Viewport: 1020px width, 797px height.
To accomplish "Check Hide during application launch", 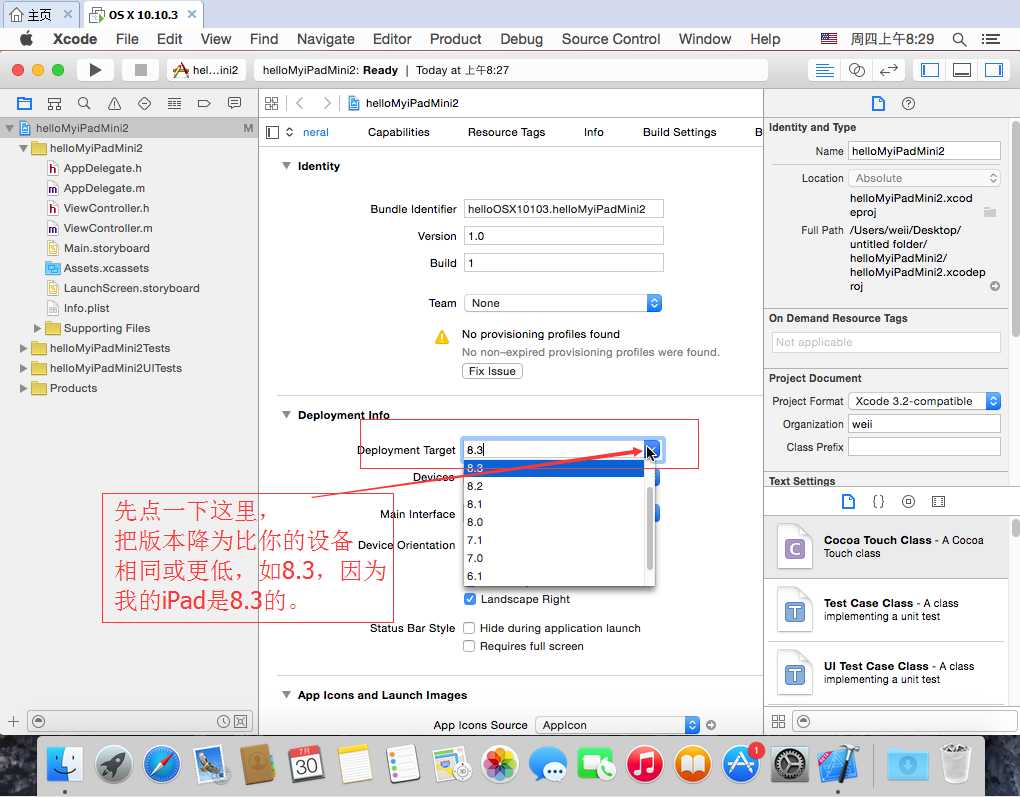I will [468, 628].
